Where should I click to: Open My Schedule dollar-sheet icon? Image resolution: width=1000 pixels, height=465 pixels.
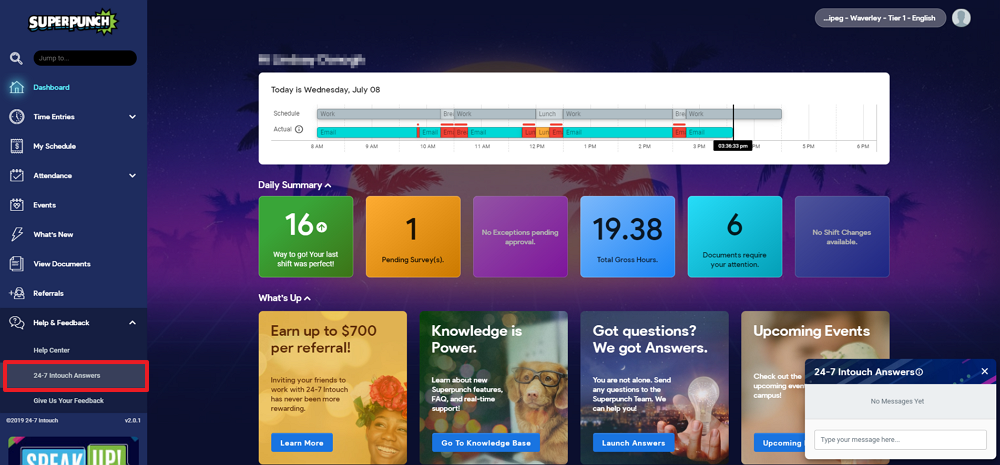coord(17,146)
